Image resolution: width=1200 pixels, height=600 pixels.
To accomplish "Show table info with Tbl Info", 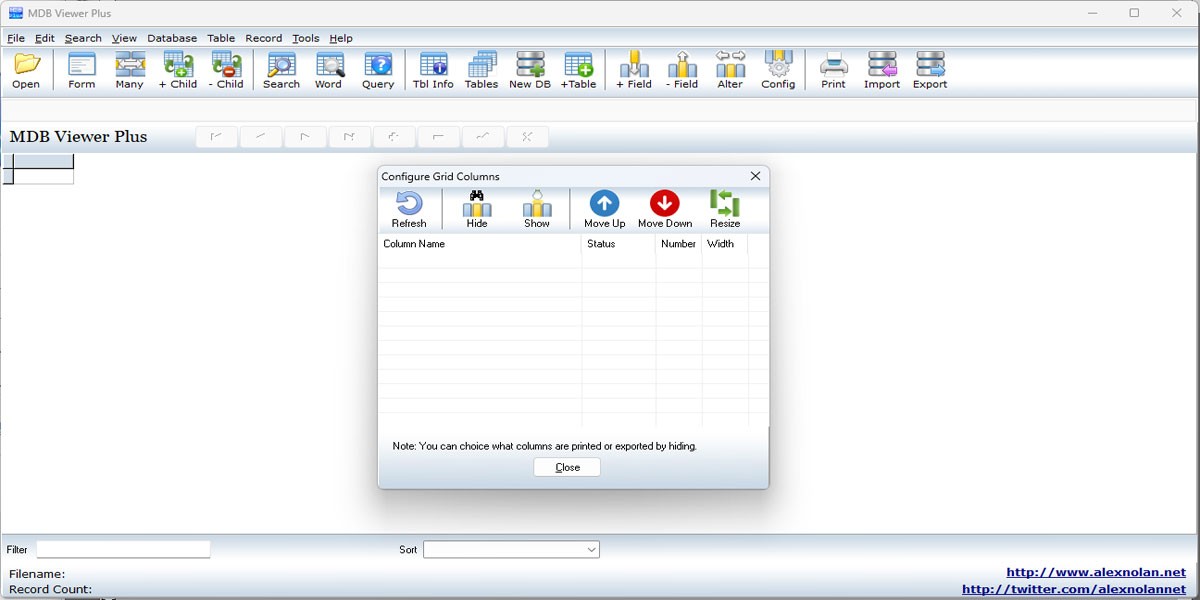I will [x=433, y=70].
